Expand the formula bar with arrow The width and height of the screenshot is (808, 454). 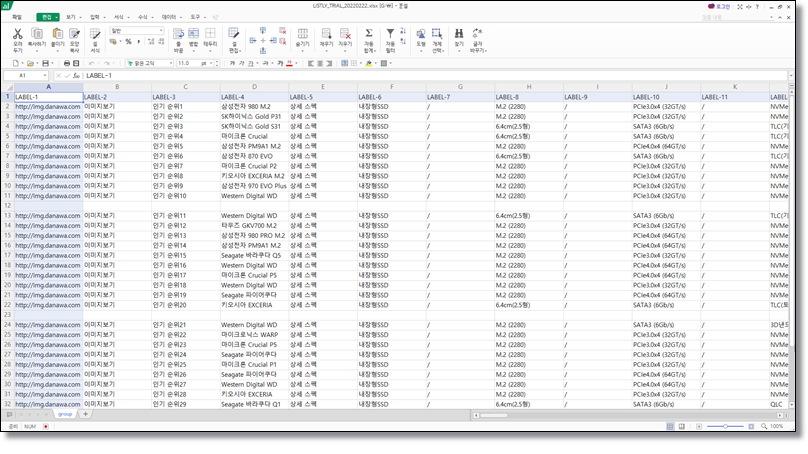coord(791,76)
